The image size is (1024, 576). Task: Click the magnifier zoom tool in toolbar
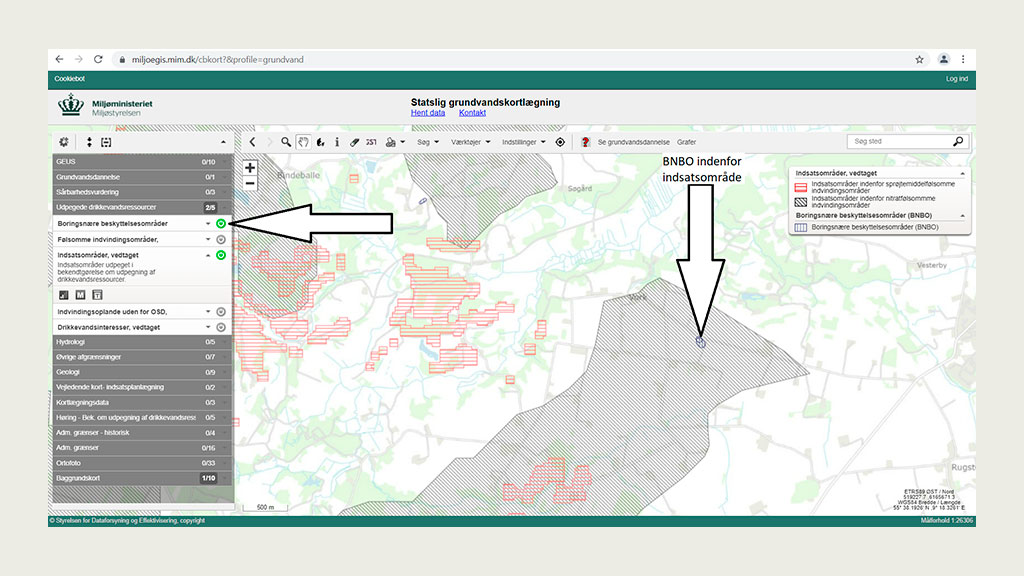click(x=286, y=142)
